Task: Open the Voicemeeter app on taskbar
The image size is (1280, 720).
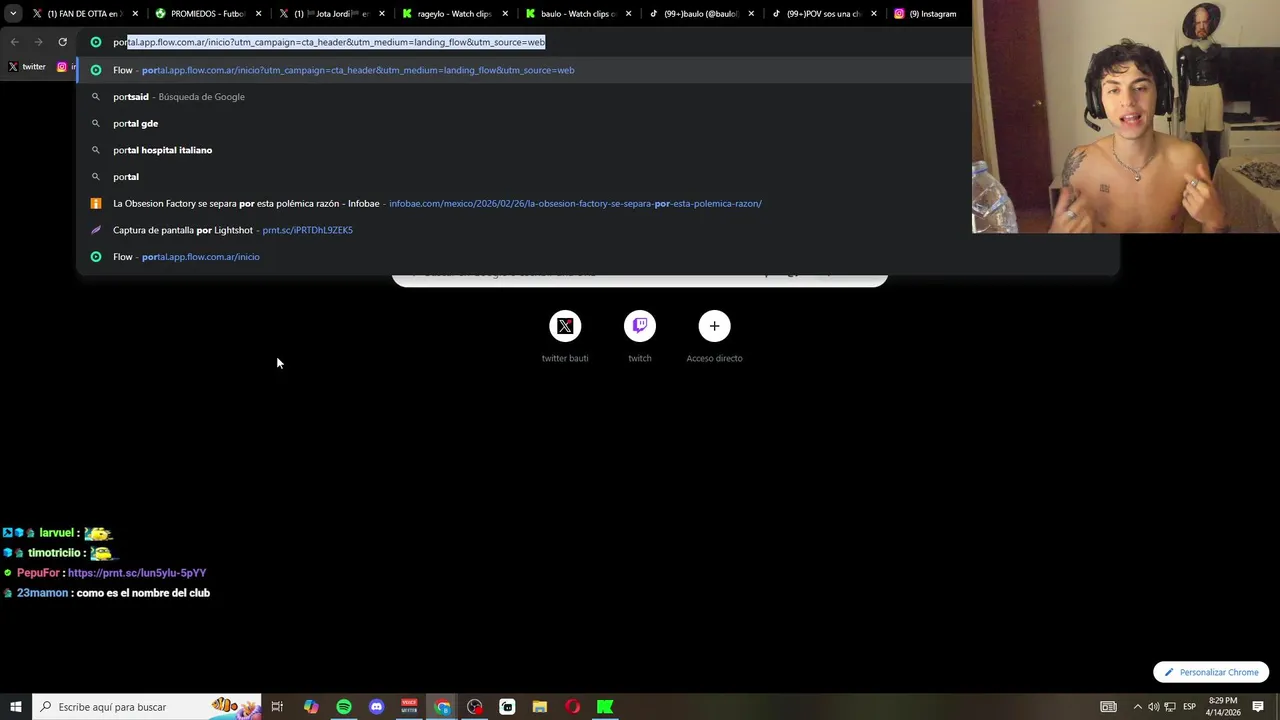Action: click(409, 707)
